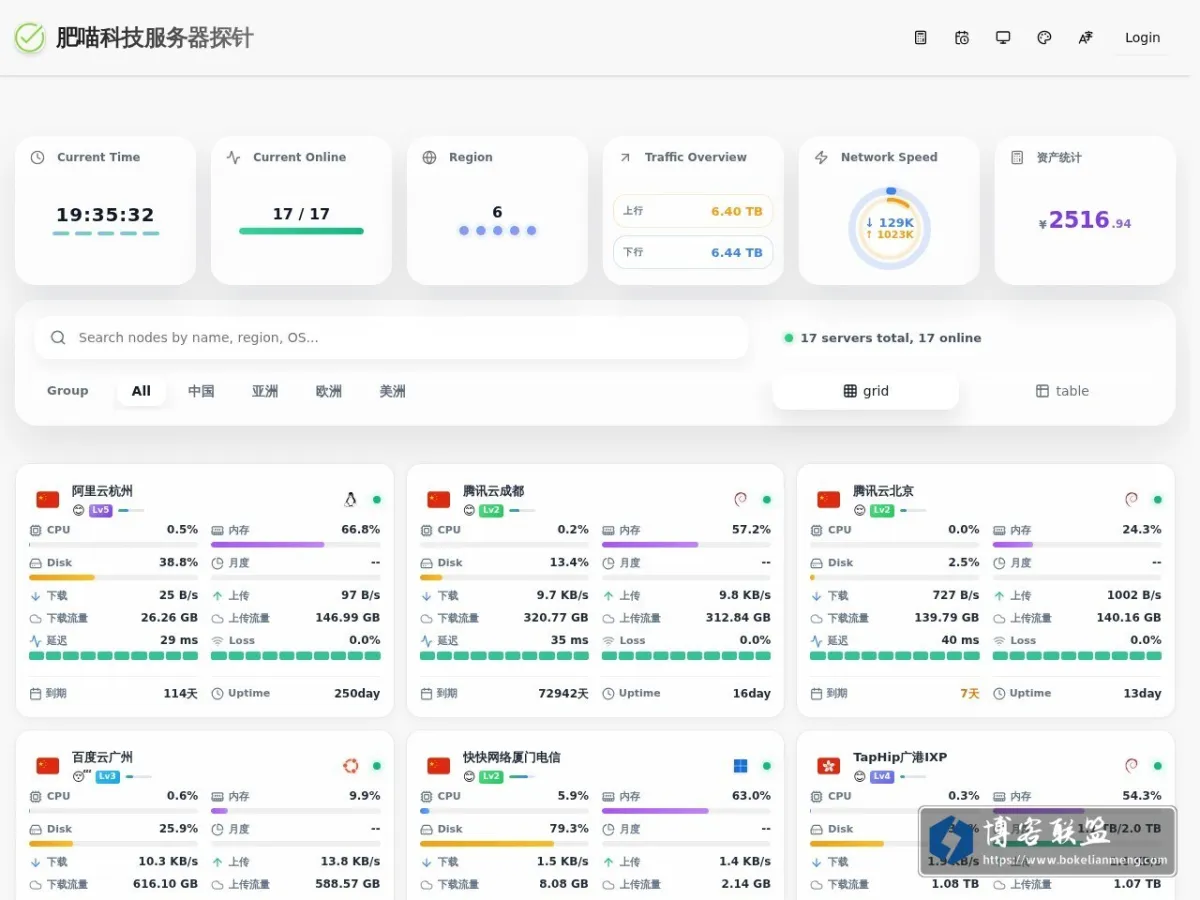This screenshot has height=900, width=1200.
Task: Click the Windows icon on 快快网络厦门电信 card
Action: click(x=740, y=766)
